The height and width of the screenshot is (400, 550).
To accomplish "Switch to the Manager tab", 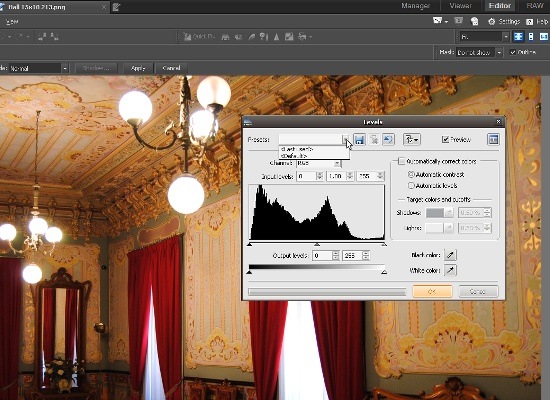I will pos(415,6).
